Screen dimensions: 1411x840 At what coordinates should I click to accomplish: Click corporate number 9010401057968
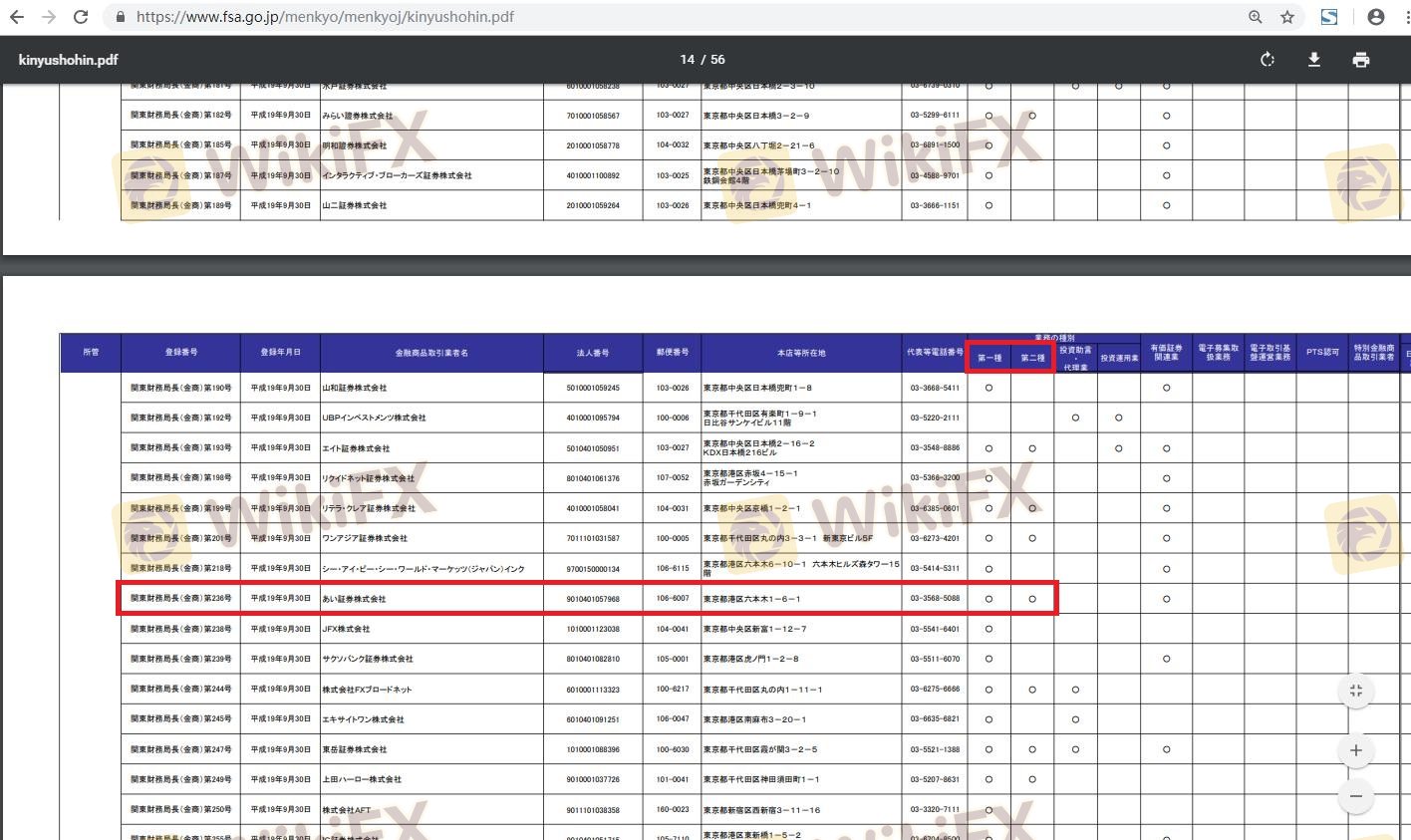coord(593,599)
